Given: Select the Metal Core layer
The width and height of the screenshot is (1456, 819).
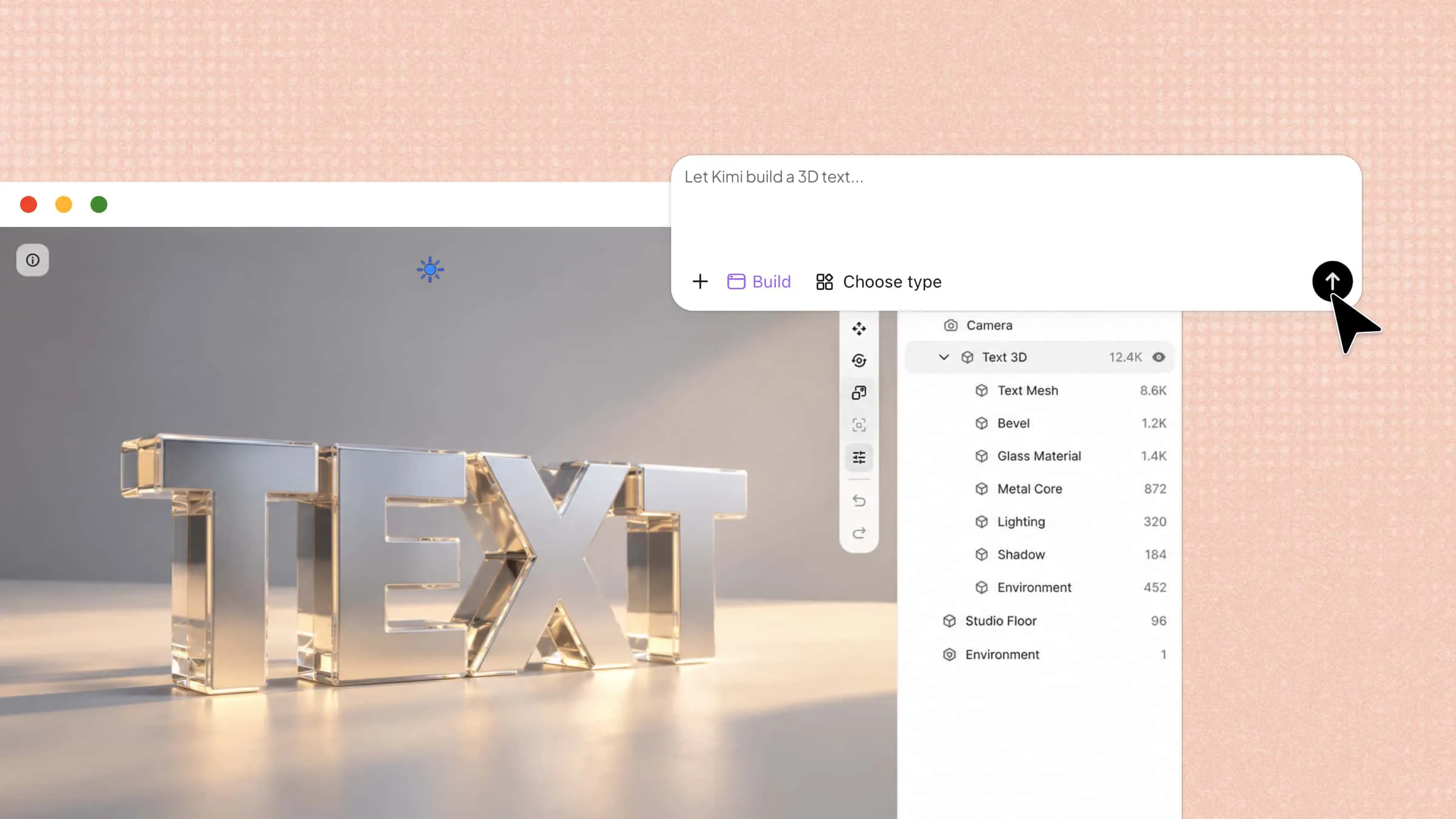Looking at the screenshot, I should point(1039,489).
